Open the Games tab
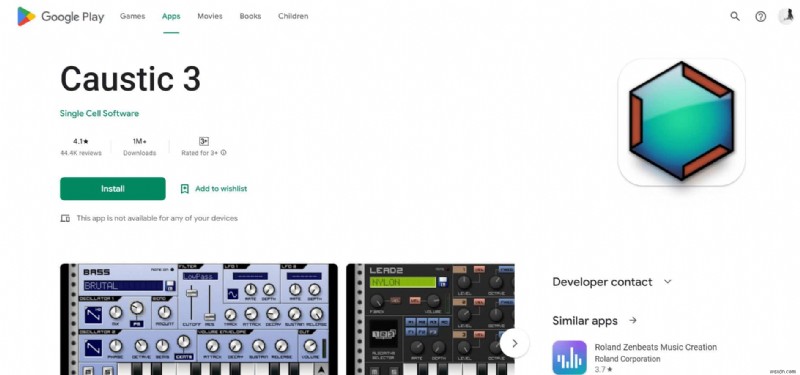800x375 pixels. [x=133, y=16]
